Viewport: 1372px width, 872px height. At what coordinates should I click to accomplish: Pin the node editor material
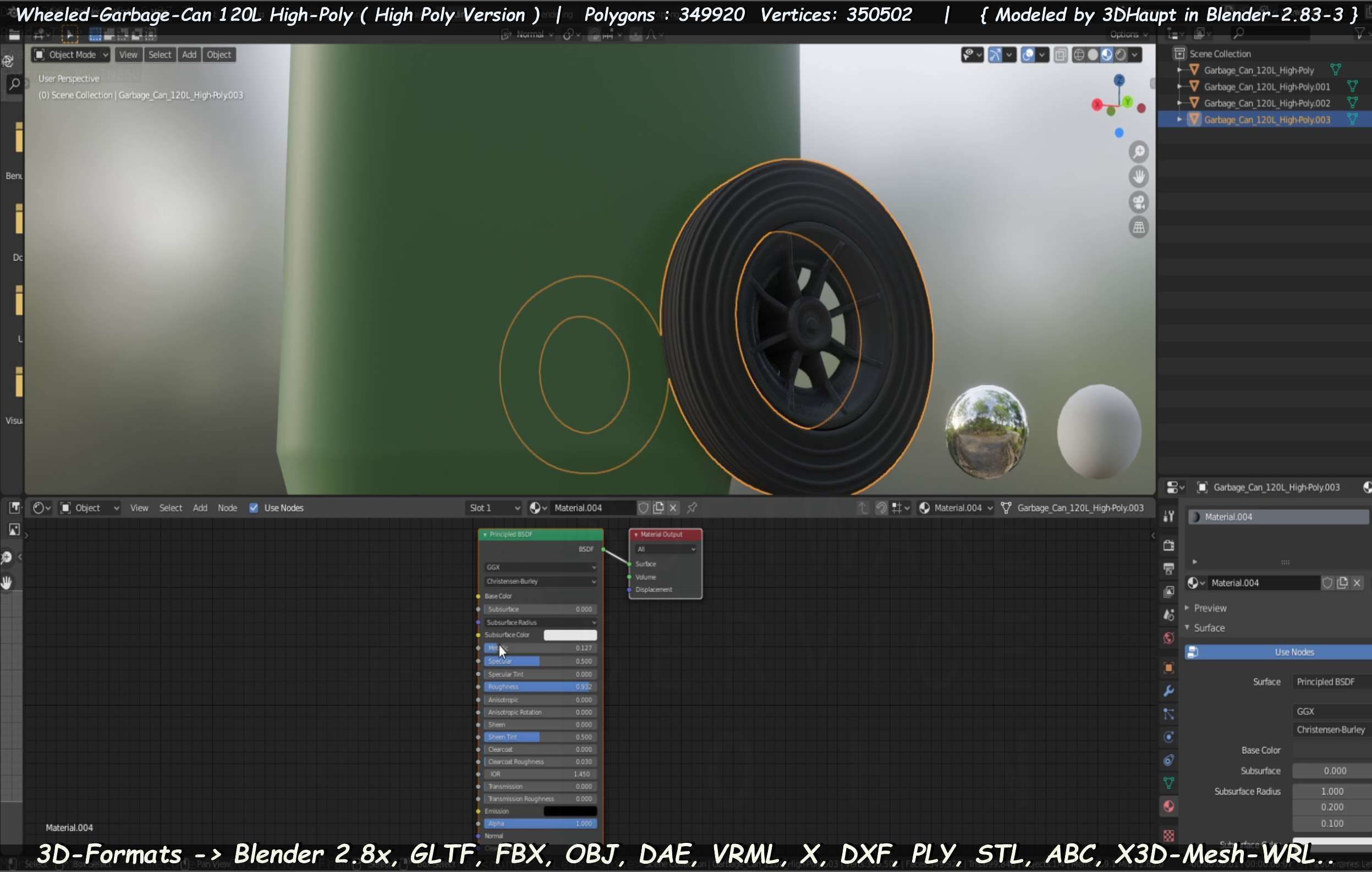pyautogui.click(x=692, y=507)
